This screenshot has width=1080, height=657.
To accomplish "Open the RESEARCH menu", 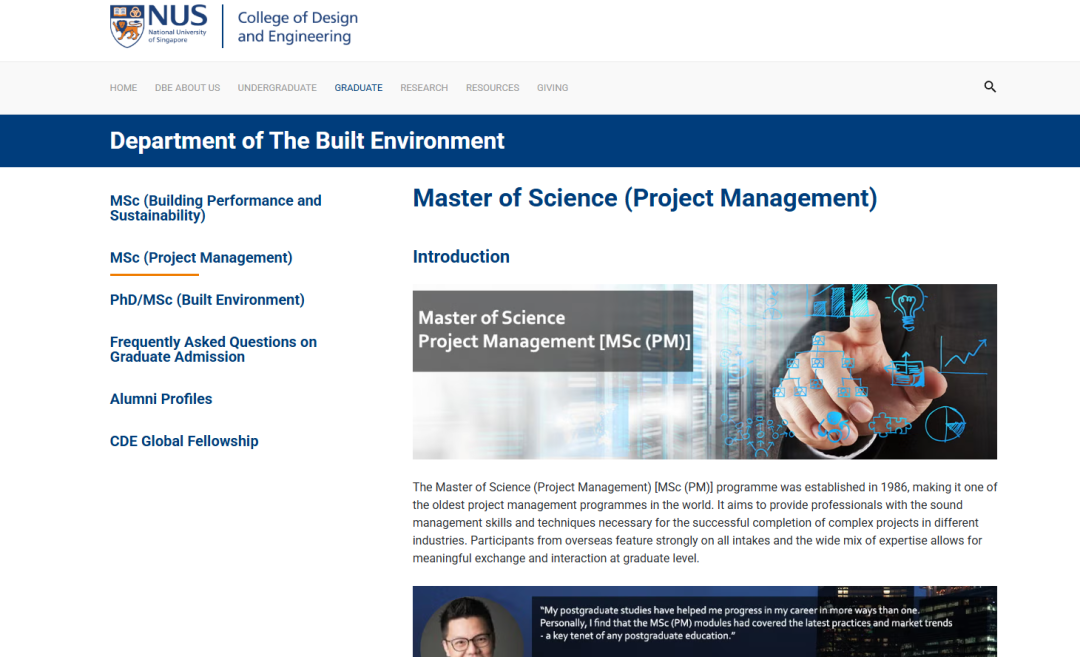I will (x=424, y=88).
